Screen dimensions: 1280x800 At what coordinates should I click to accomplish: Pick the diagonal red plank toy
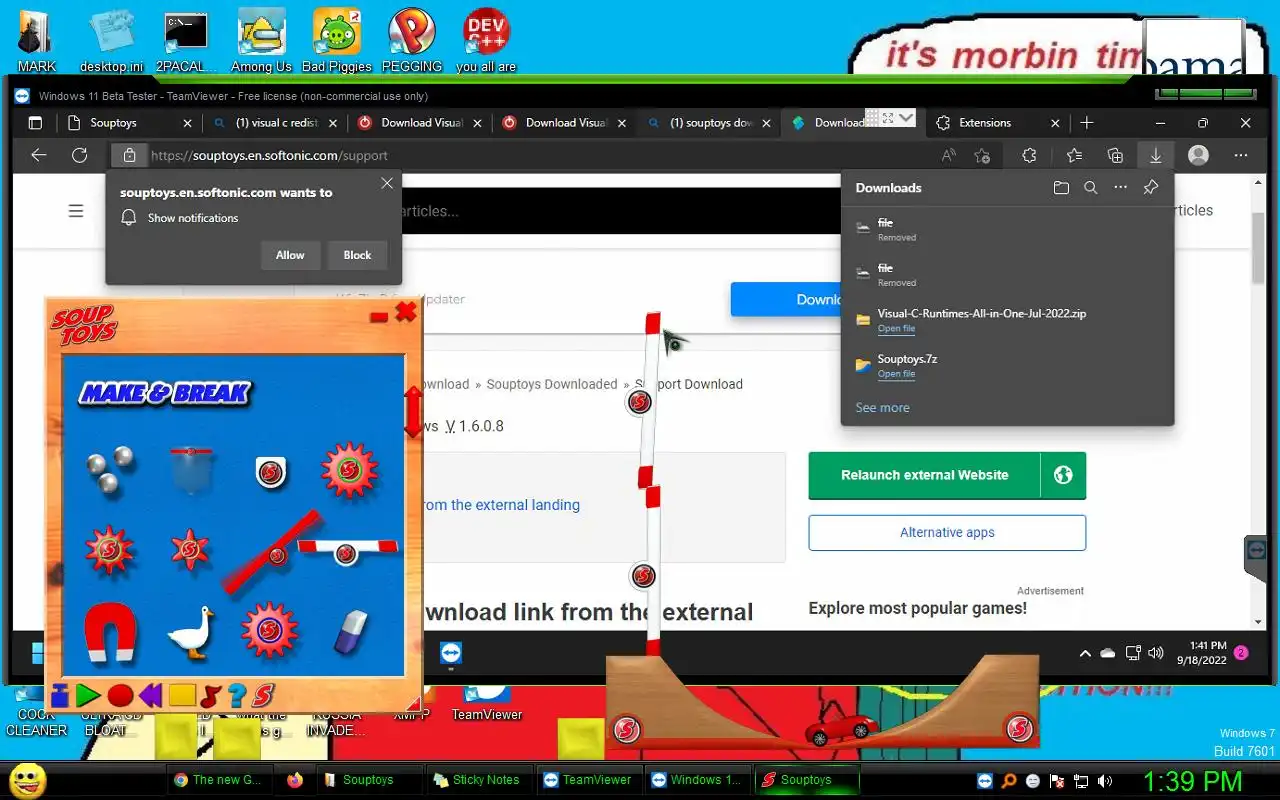[270, 552]
